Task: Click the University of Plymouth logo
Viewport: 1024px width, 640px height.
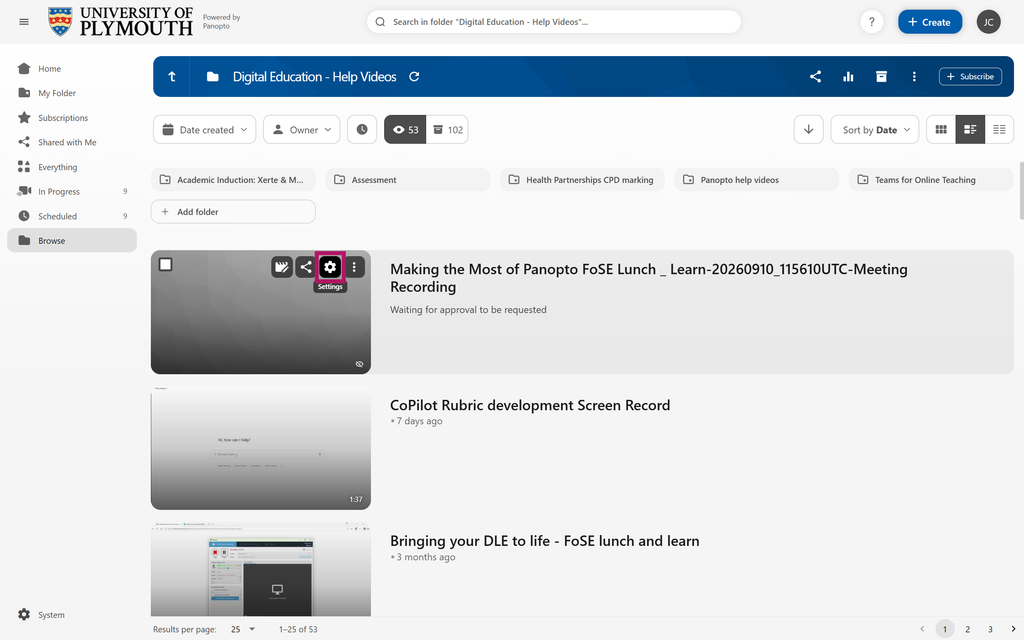Action: [120, 22]
